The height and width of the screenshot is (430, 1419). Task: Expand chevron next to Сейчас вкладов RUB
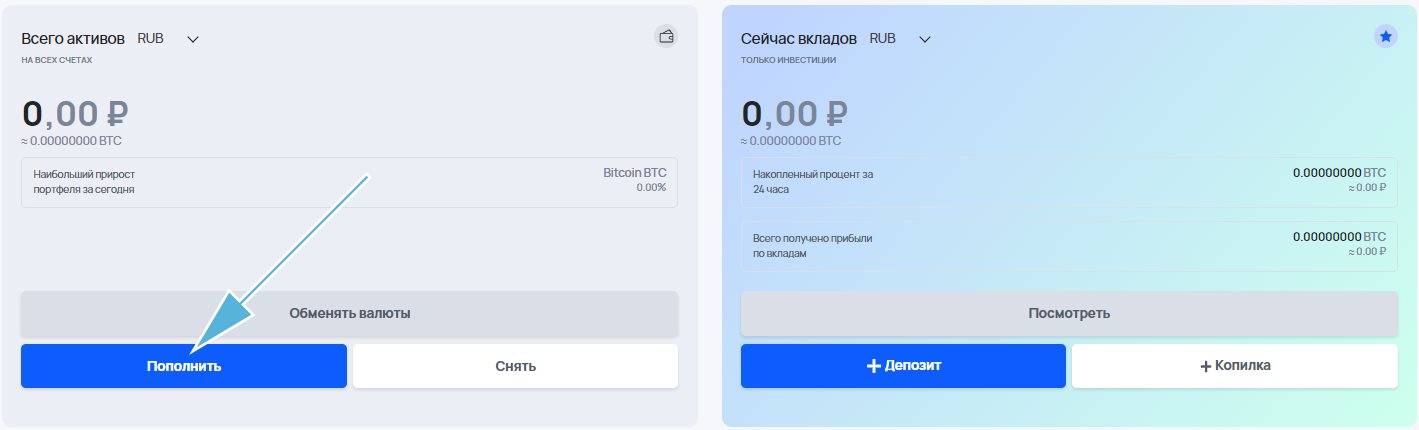tap(925, 39)
